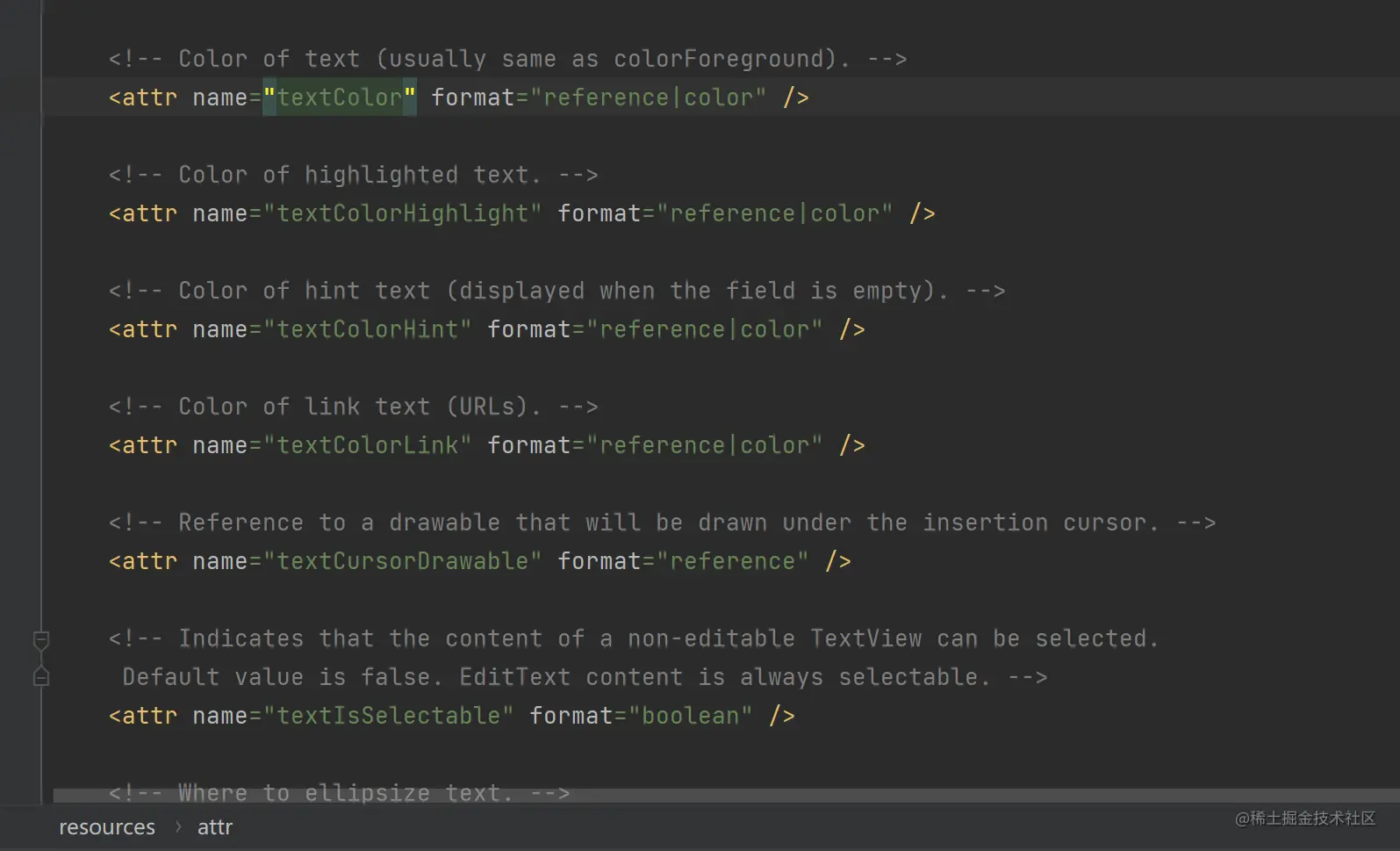Click the highlighted "textColor" attribute value

(x=340, y=97)
